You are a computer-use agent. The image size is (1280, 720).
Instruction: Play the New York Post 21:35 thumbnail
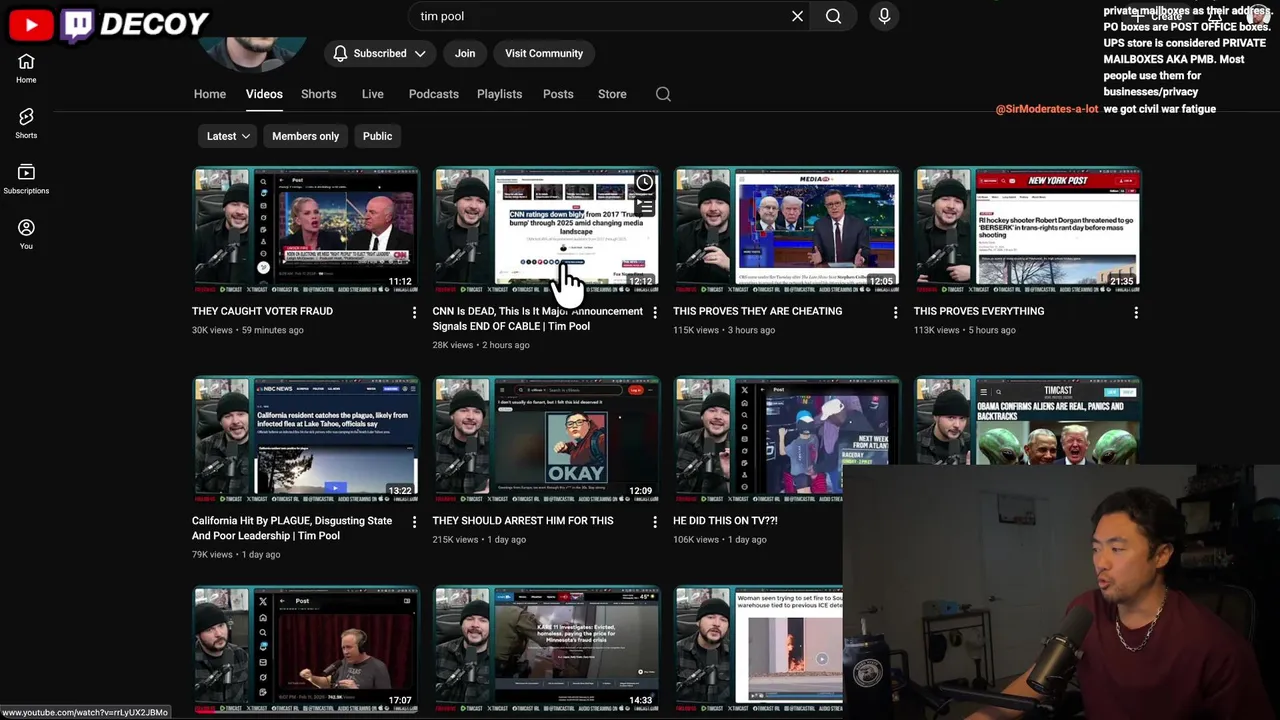coord(1028,230)
